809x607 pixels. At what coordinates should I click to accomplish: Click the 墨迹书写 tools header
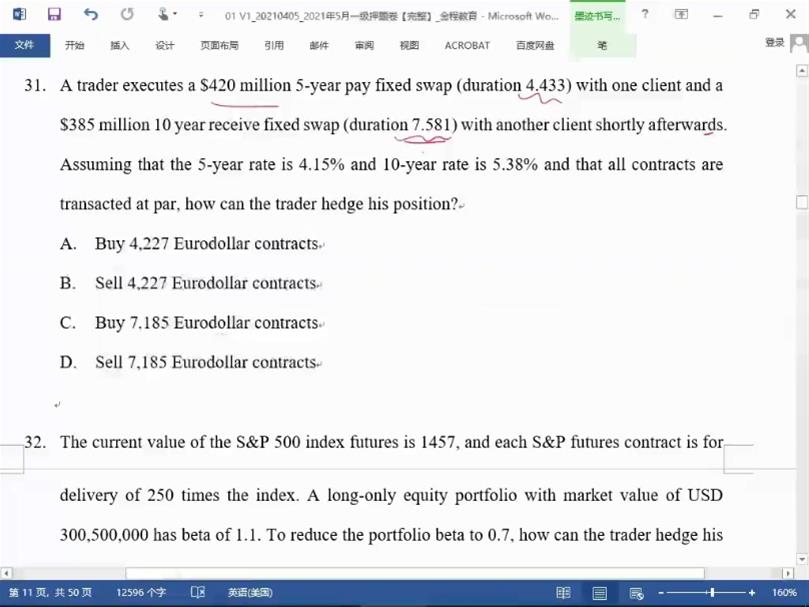coord(597,16)
